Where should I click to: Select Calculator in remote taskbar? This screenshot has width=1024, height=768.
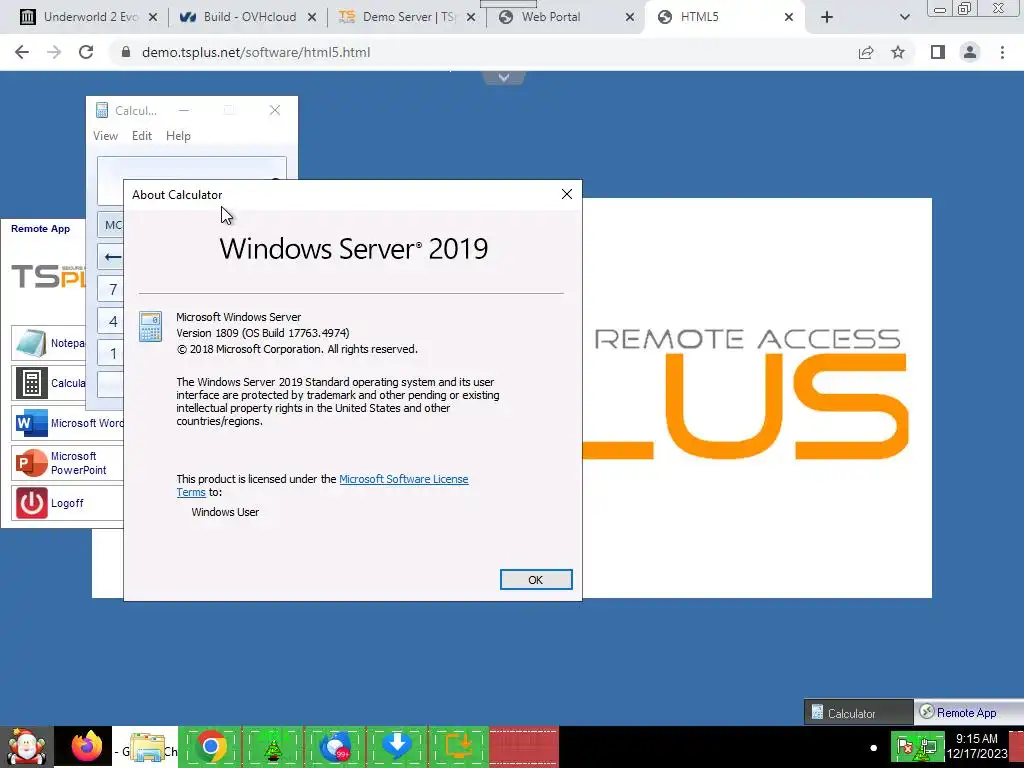tap(858, 713)
